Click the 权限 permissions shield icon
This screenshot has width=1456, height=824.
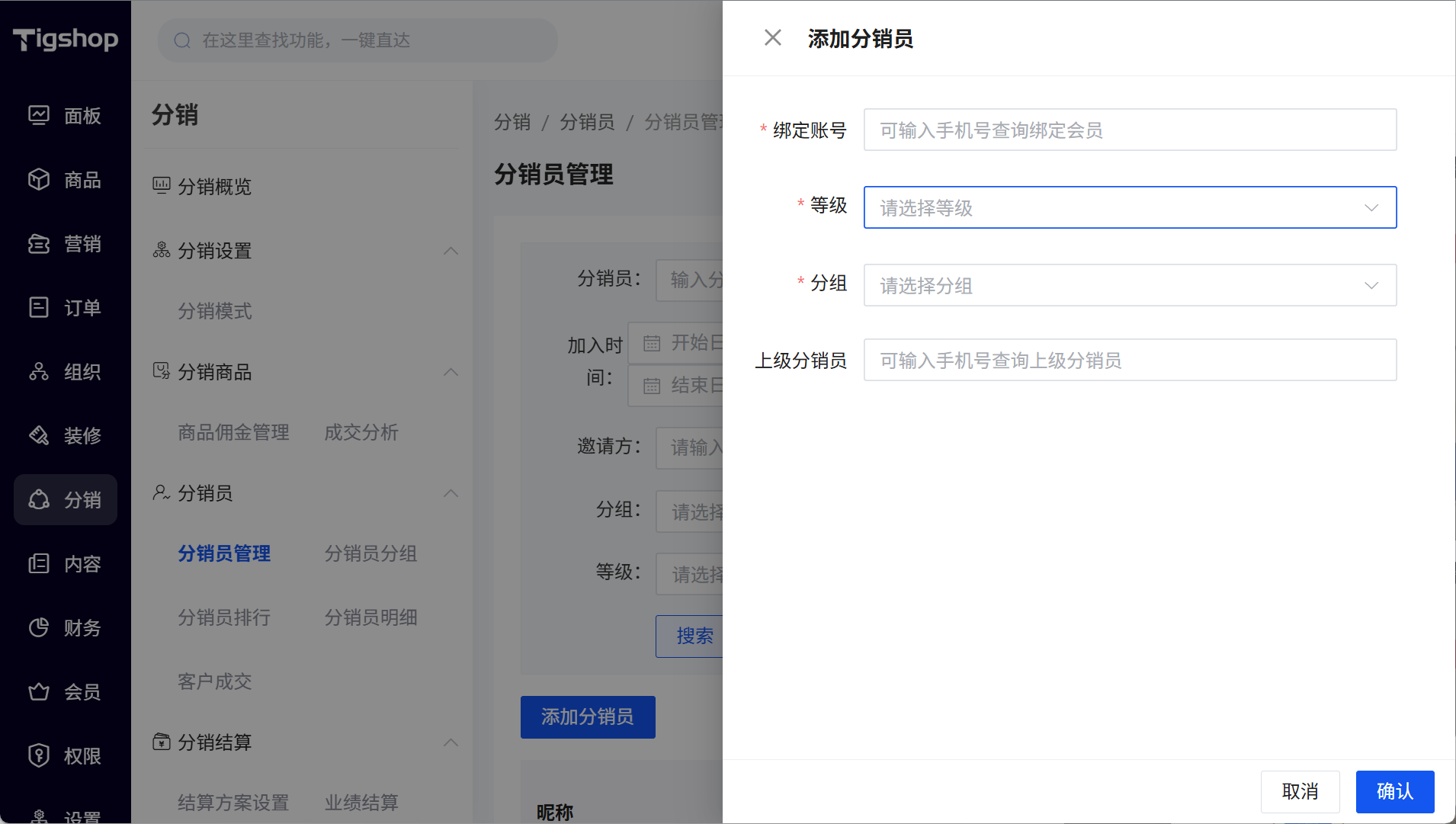coord(39,755)
